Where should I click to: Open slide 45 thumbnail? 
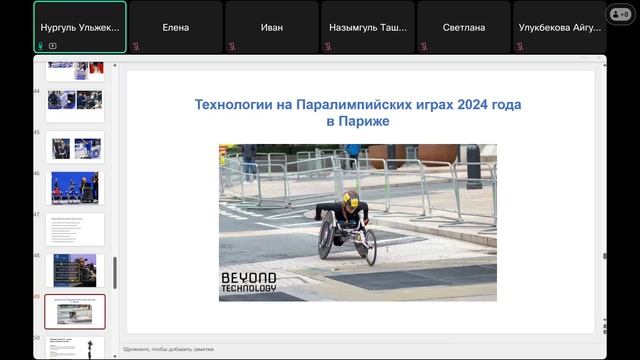[x=75, y=147]
